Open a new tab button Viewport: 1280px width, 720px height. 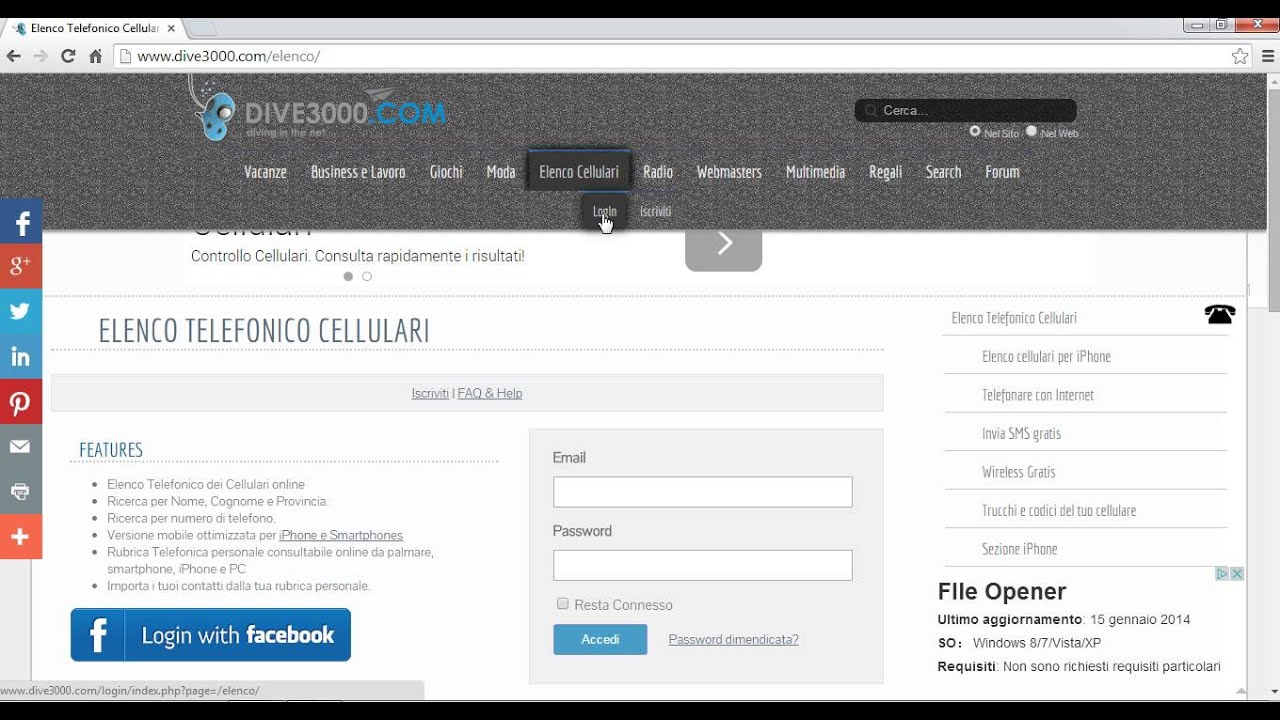tap(202, 28)
